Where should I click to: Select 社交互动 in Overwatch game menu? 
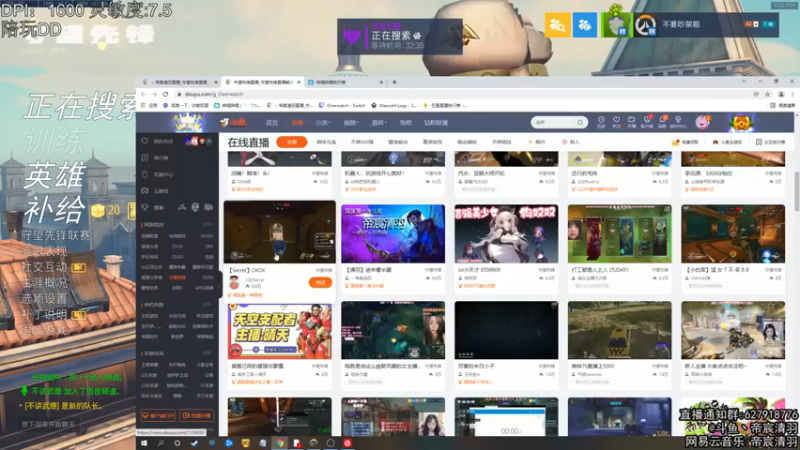click(44, 267)
